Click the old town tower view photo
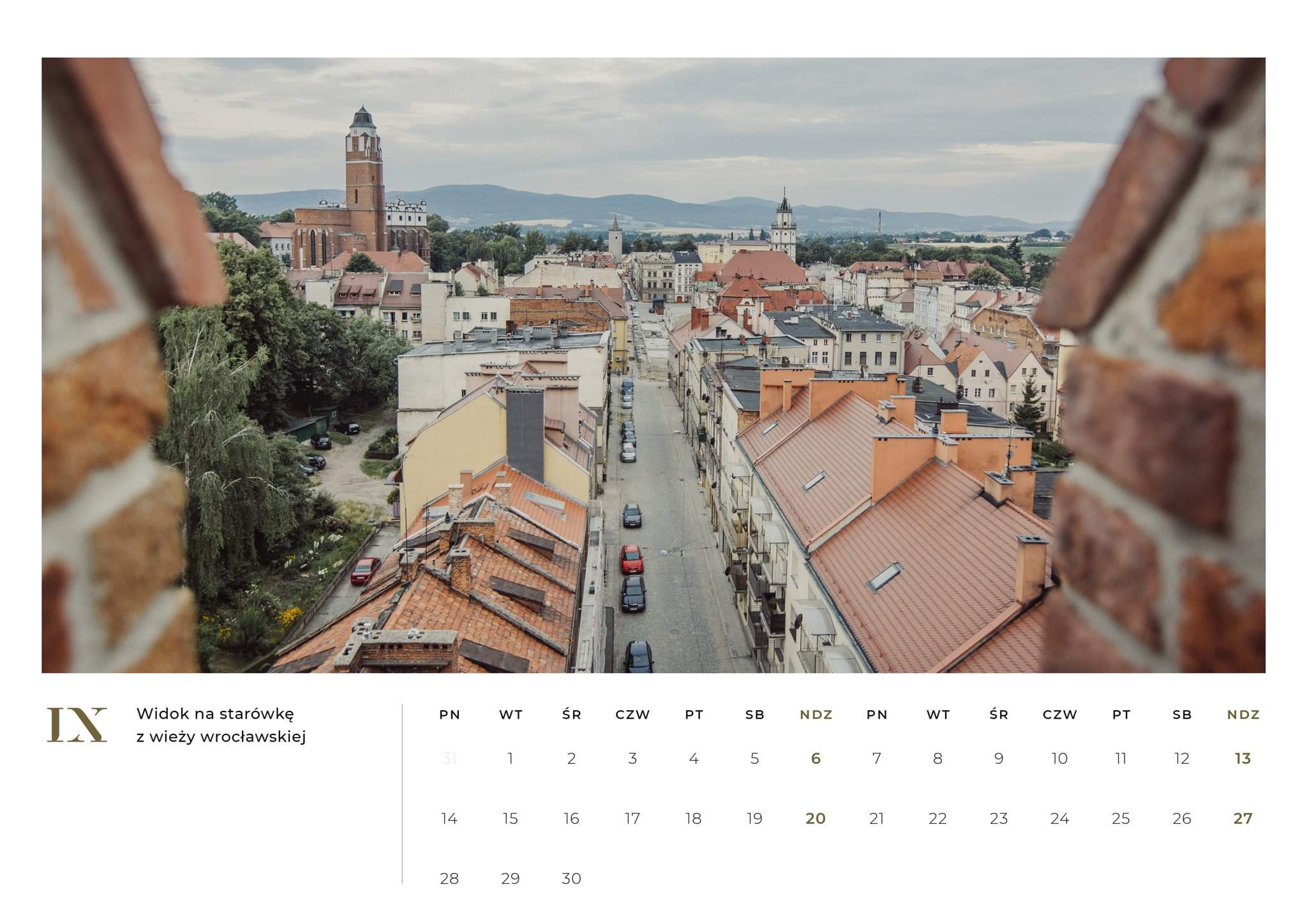This screenshot has width=1307, height=924. coord(653,365)
